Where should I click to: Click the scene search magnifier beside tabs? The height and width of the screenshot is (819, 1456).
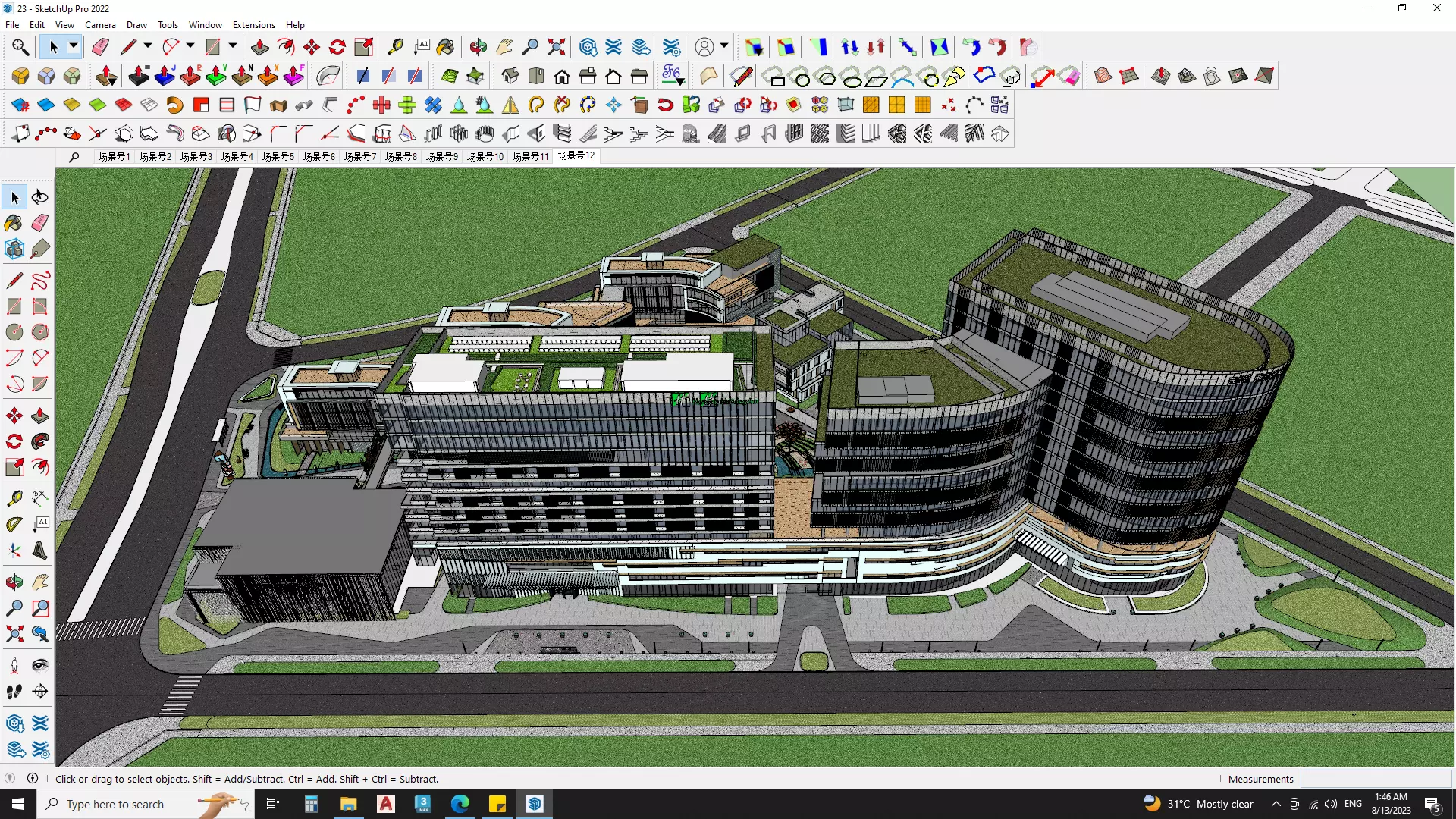click(74, 157)
